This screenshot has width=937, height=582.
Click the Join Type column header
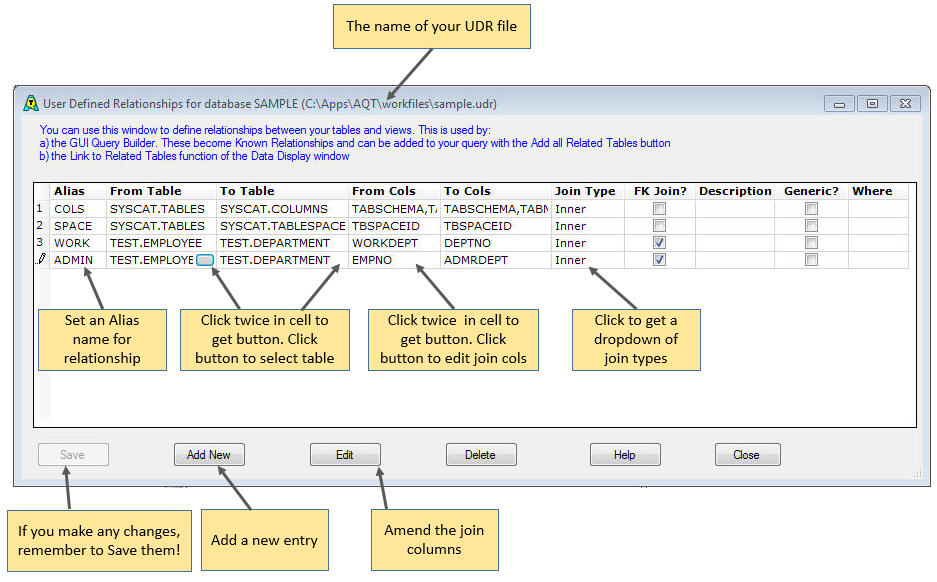(x=588, y=191)
